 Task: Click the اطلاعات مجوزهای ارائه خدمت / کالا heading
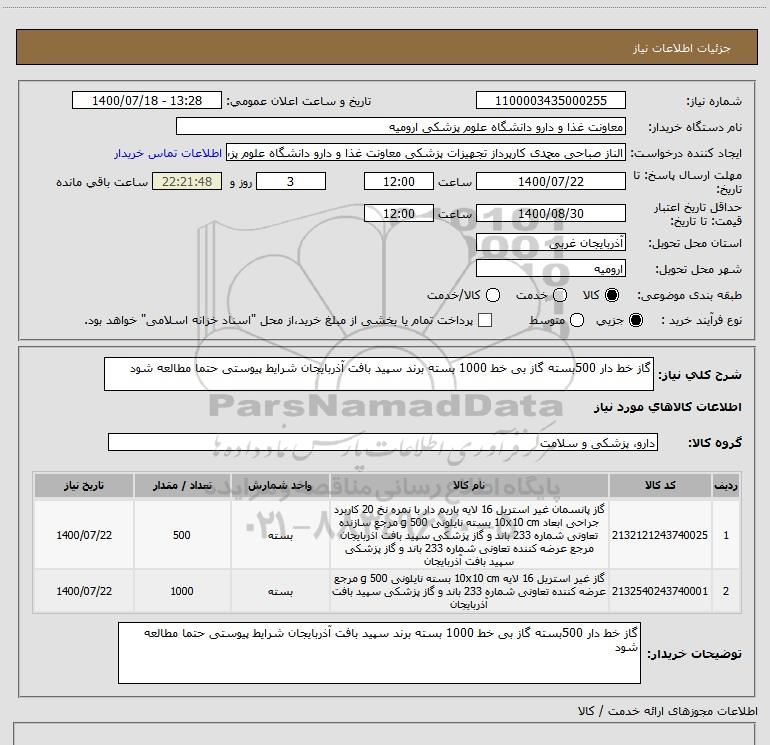[x=668, y=711]
